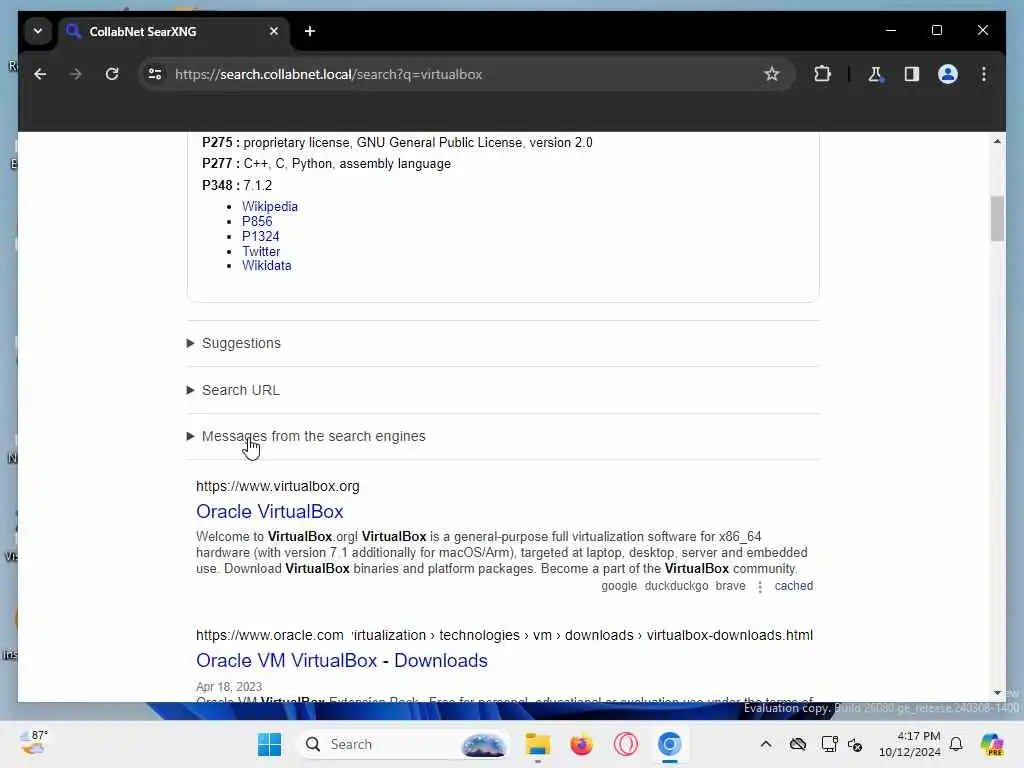Screen dimensions: 1024x768
Task: Click the scrollbar down arrow
Action: (997, 693)
